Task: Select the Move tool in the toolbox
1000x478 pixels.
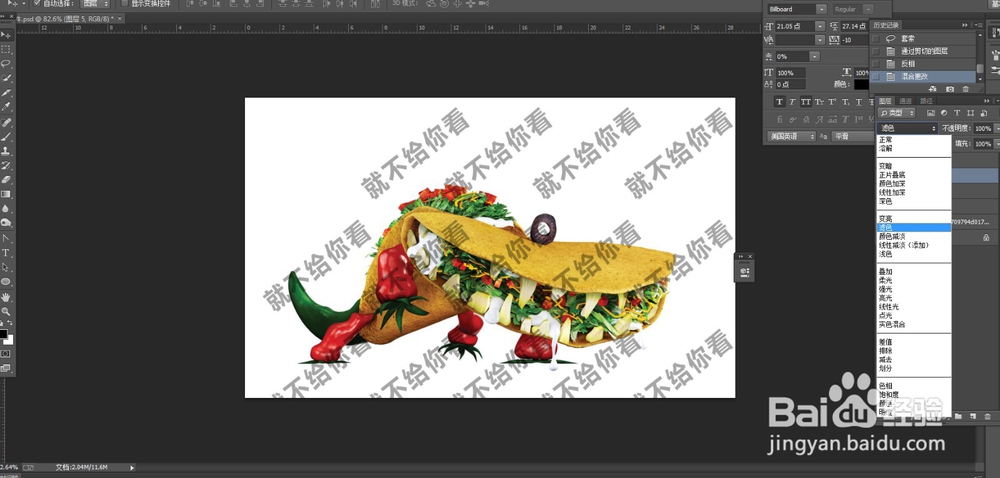Action: click(x=6, y=34)
